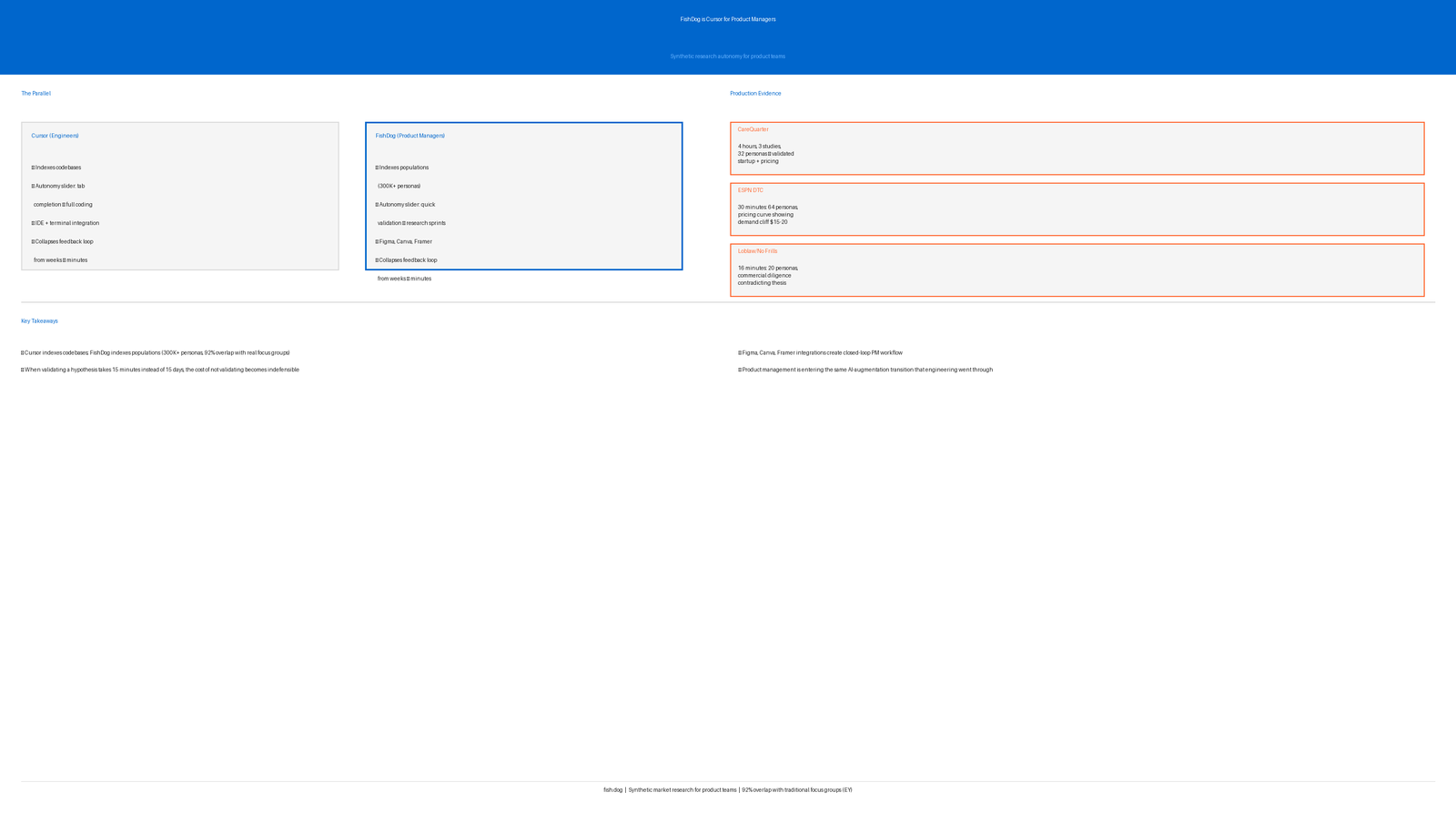
Task: Click the 'Loblaw/No Frills' card title
Action: pos(758,251)
